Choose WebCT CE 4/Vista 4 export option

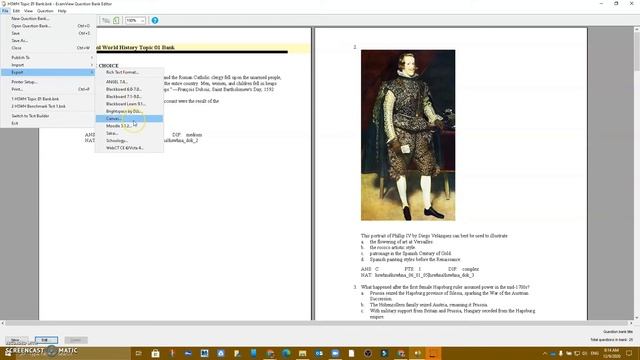point(129,148)
